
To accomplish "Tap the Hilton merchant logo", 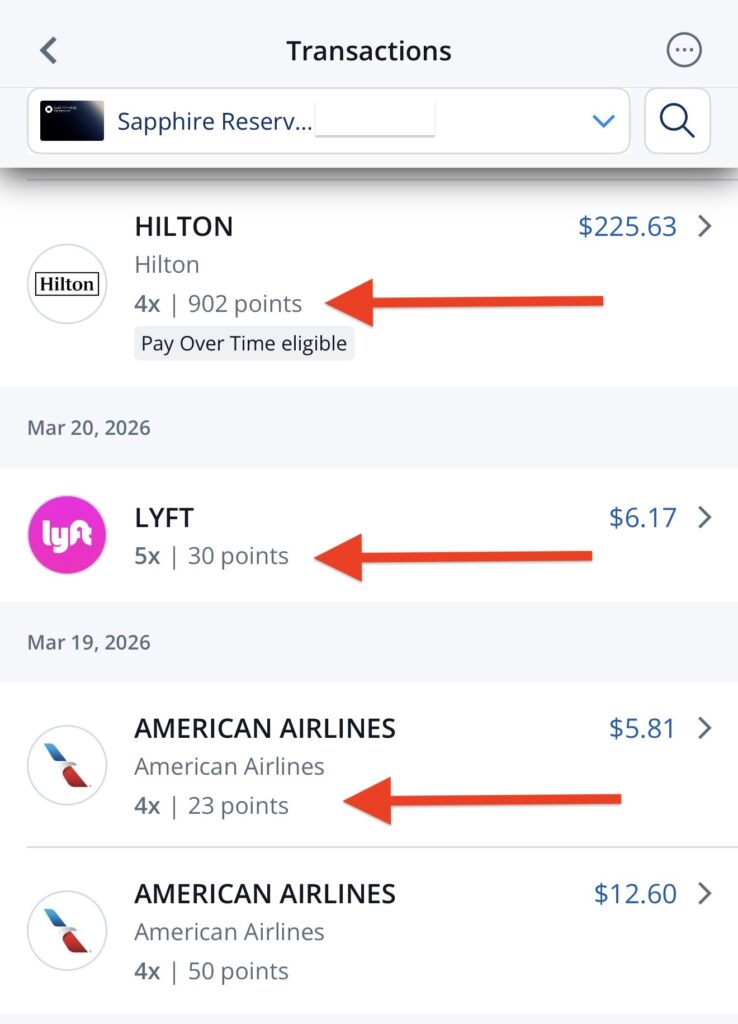I will [x=67, y=284].
